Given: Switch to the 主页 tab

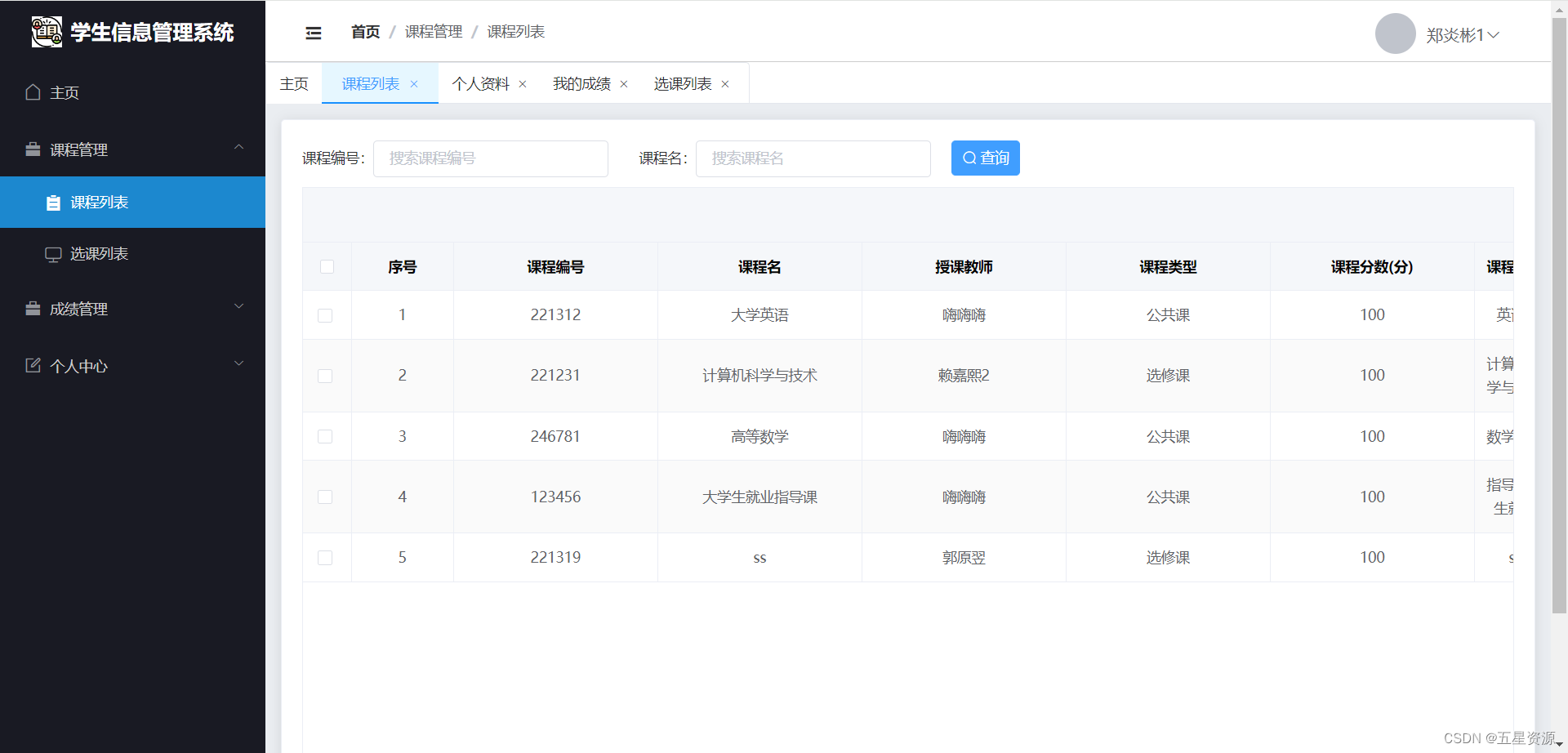Looking at the screenshot, I should pos(294,84).
